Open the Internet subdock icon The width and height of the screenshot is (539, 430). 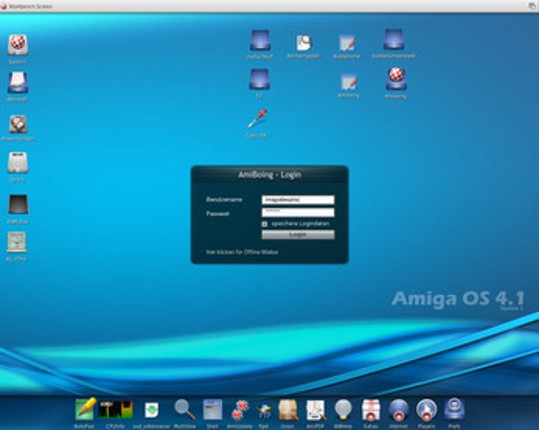(398, 410)
